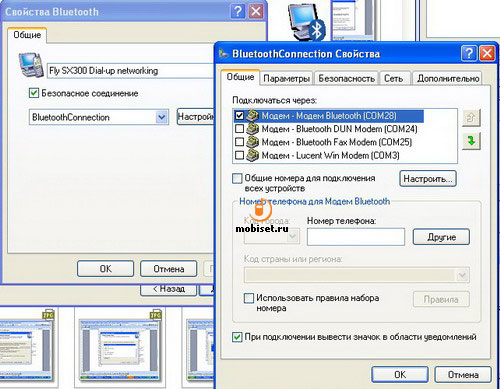Click the modem icon of Модем Bluetooth (COM28)

pos(252,116)
